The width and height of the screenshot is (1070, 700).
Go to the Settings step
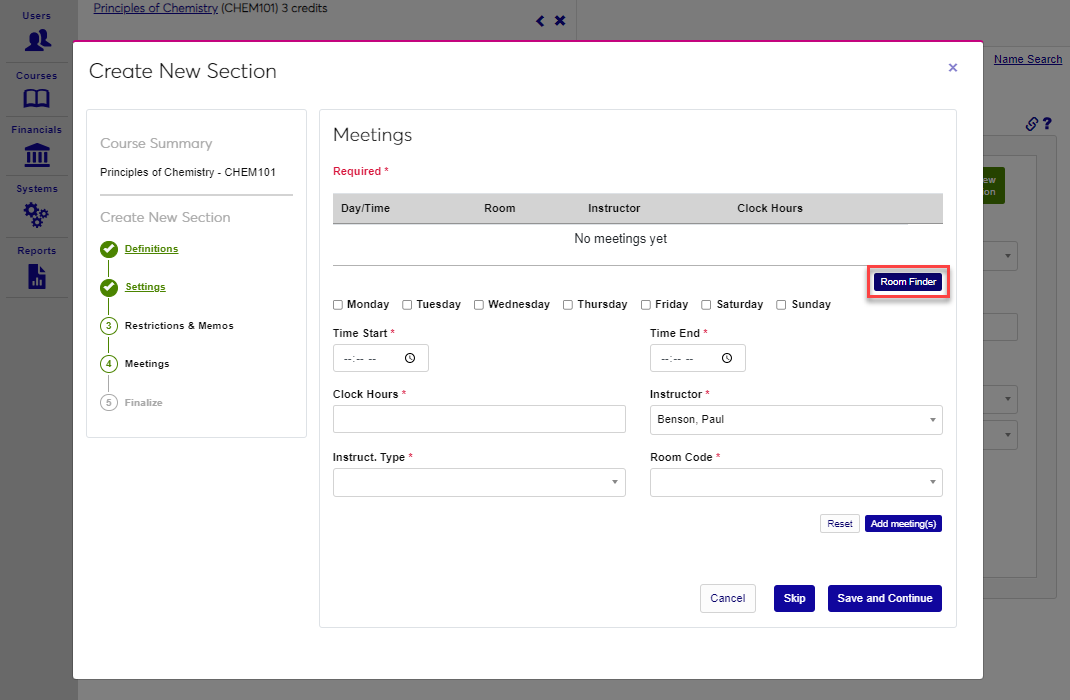tap(145, 287)
